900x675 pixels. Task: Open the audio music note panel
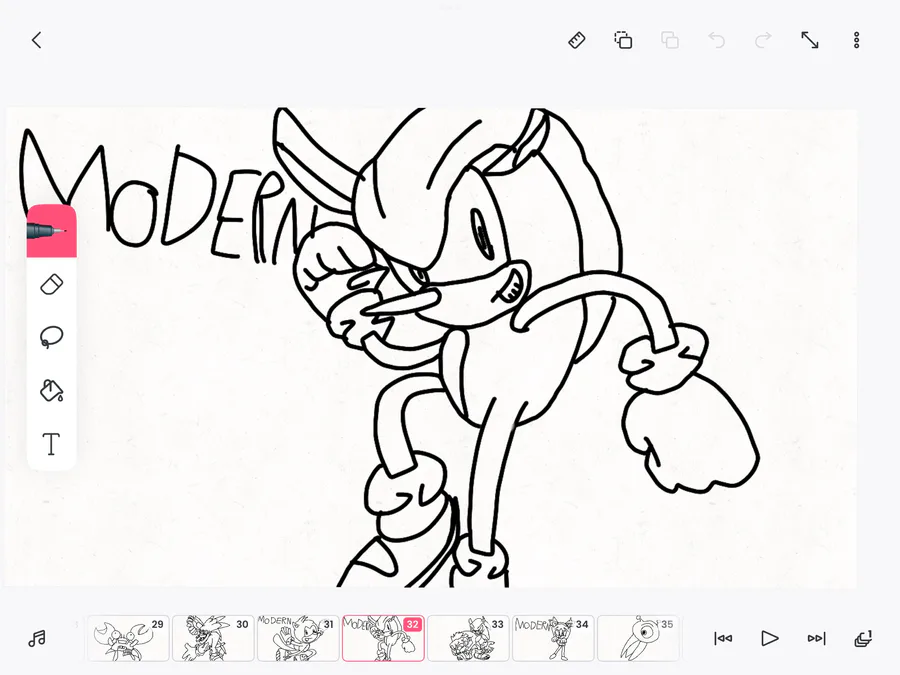click(x=37, y=638)
